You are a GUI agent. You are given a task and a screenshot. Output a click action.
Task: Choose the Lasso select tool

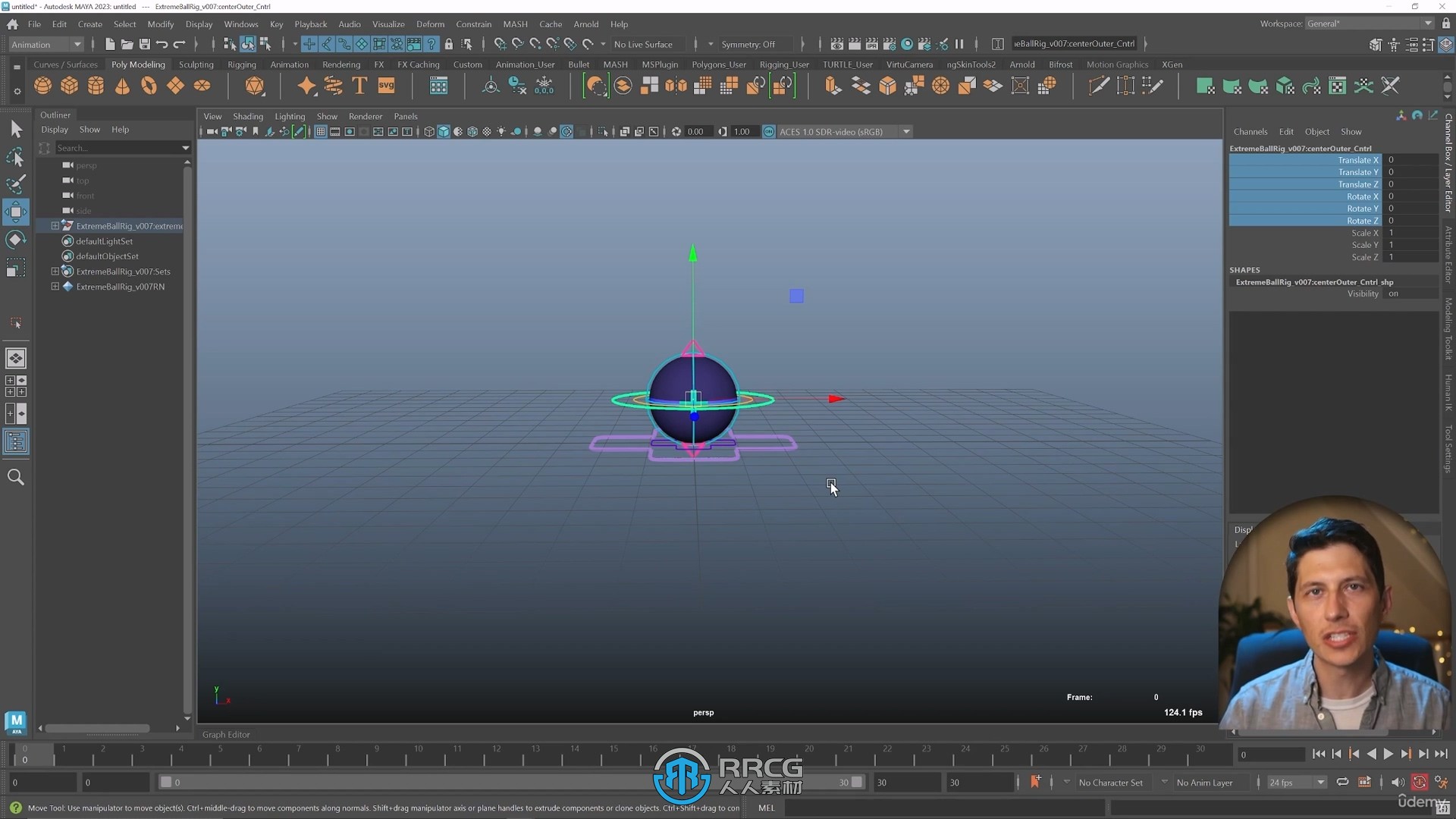coord(16,157)
